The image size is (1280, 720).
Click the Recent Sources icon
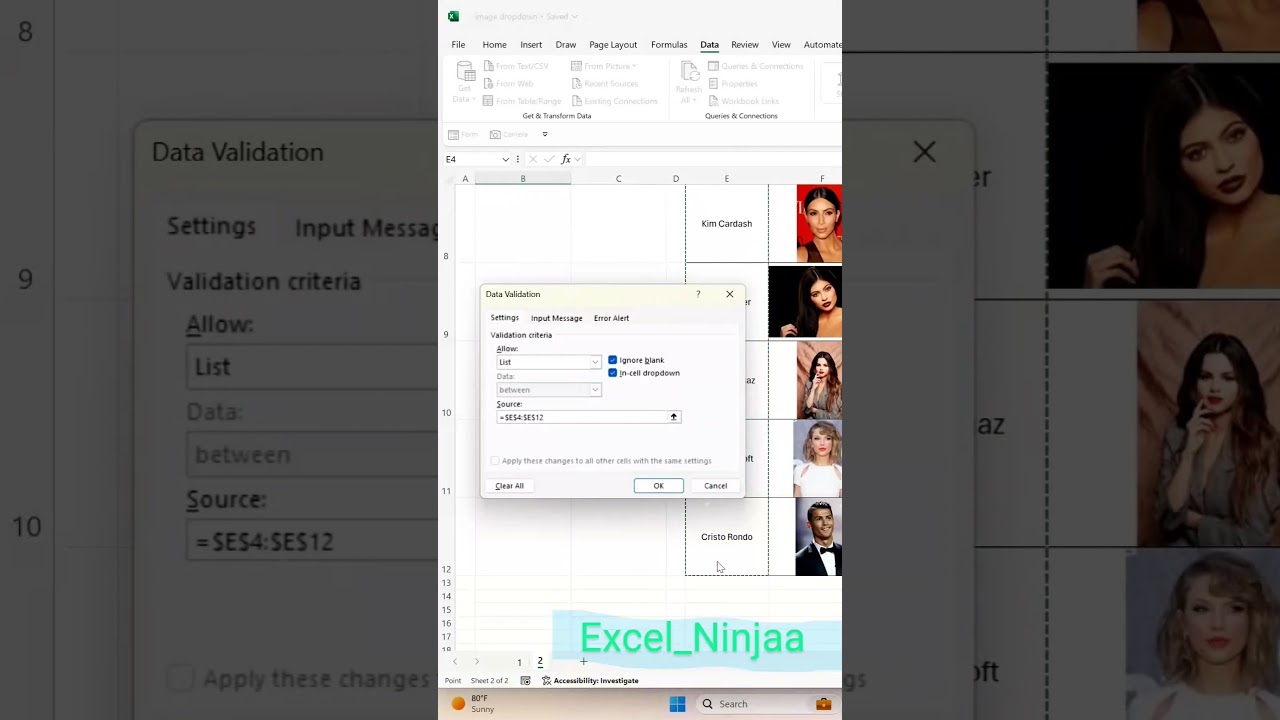click(x=577, y=83)
